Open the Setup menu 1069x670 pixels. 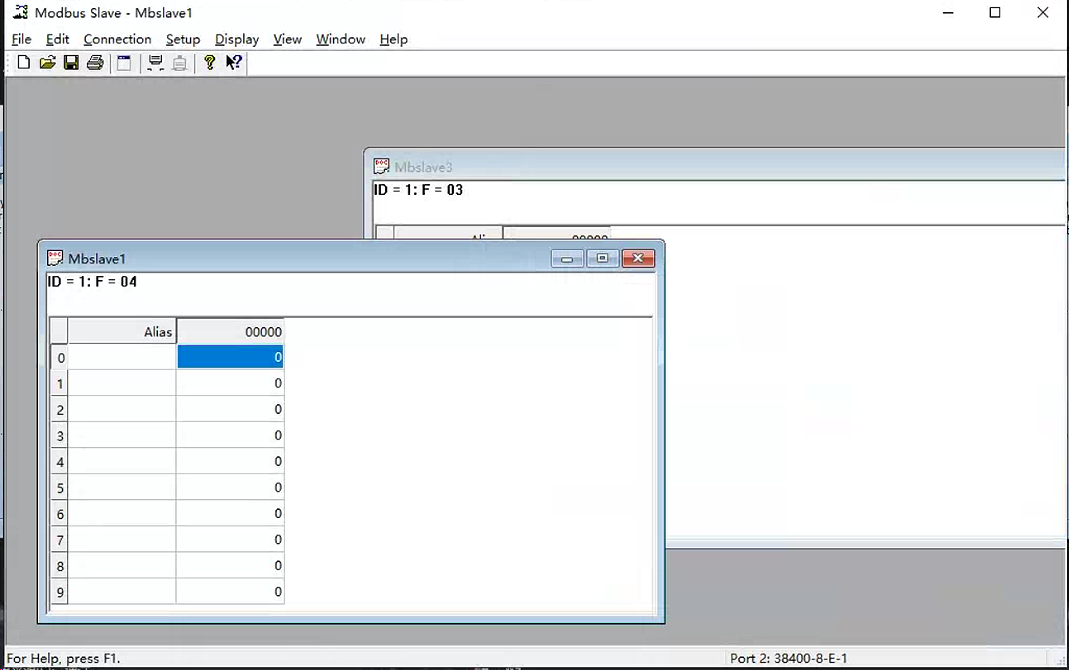183,40
